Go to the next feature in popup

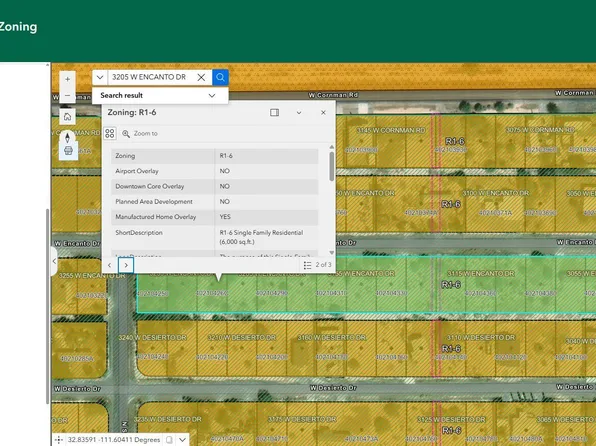tap(126, 265)
